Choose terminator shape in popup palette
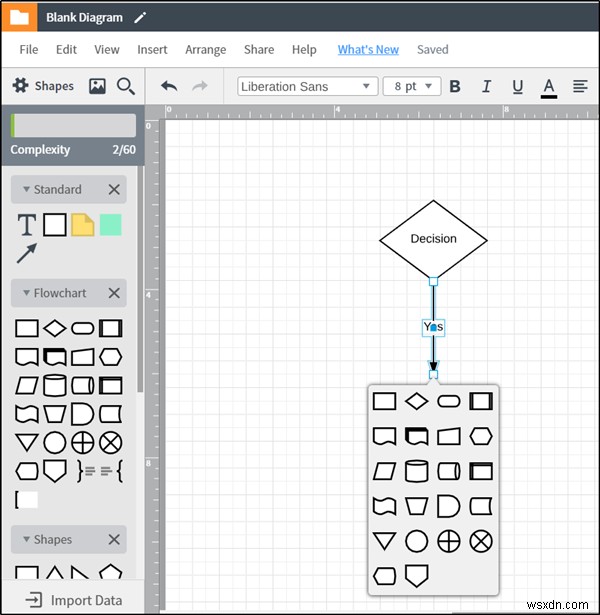This screenshot has width=600, height=615. tap(449, 402)
